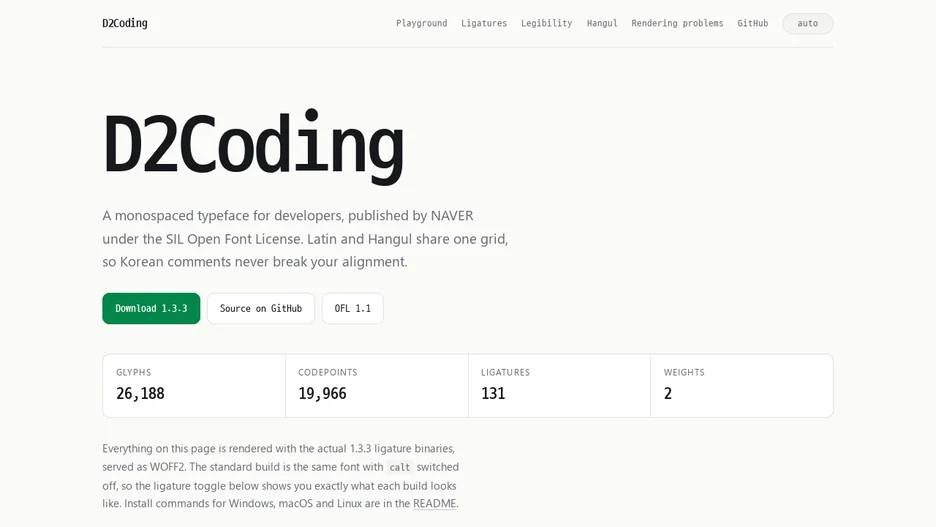Select the WEIGHTS value 2

(x=668, y=393)
